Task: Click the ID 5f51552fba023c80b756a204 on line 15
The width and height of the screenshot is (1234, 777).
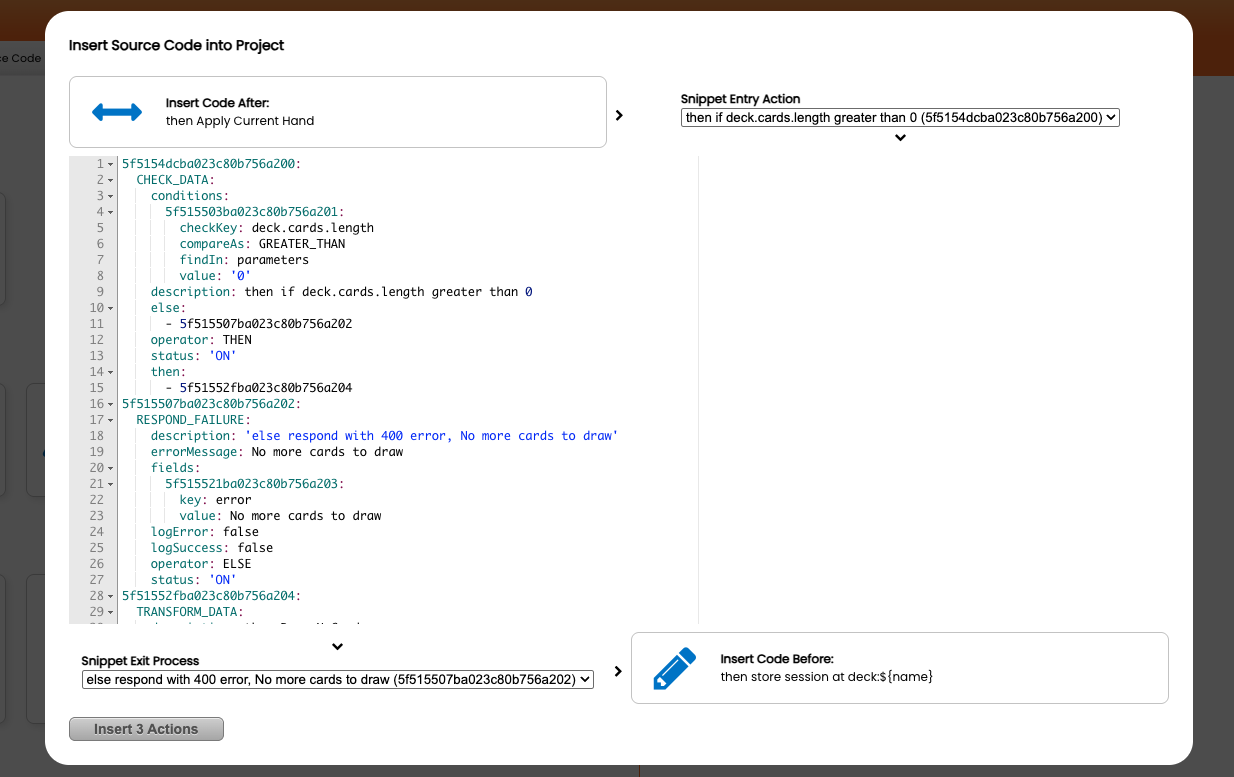Action: [x=266, y=388]
